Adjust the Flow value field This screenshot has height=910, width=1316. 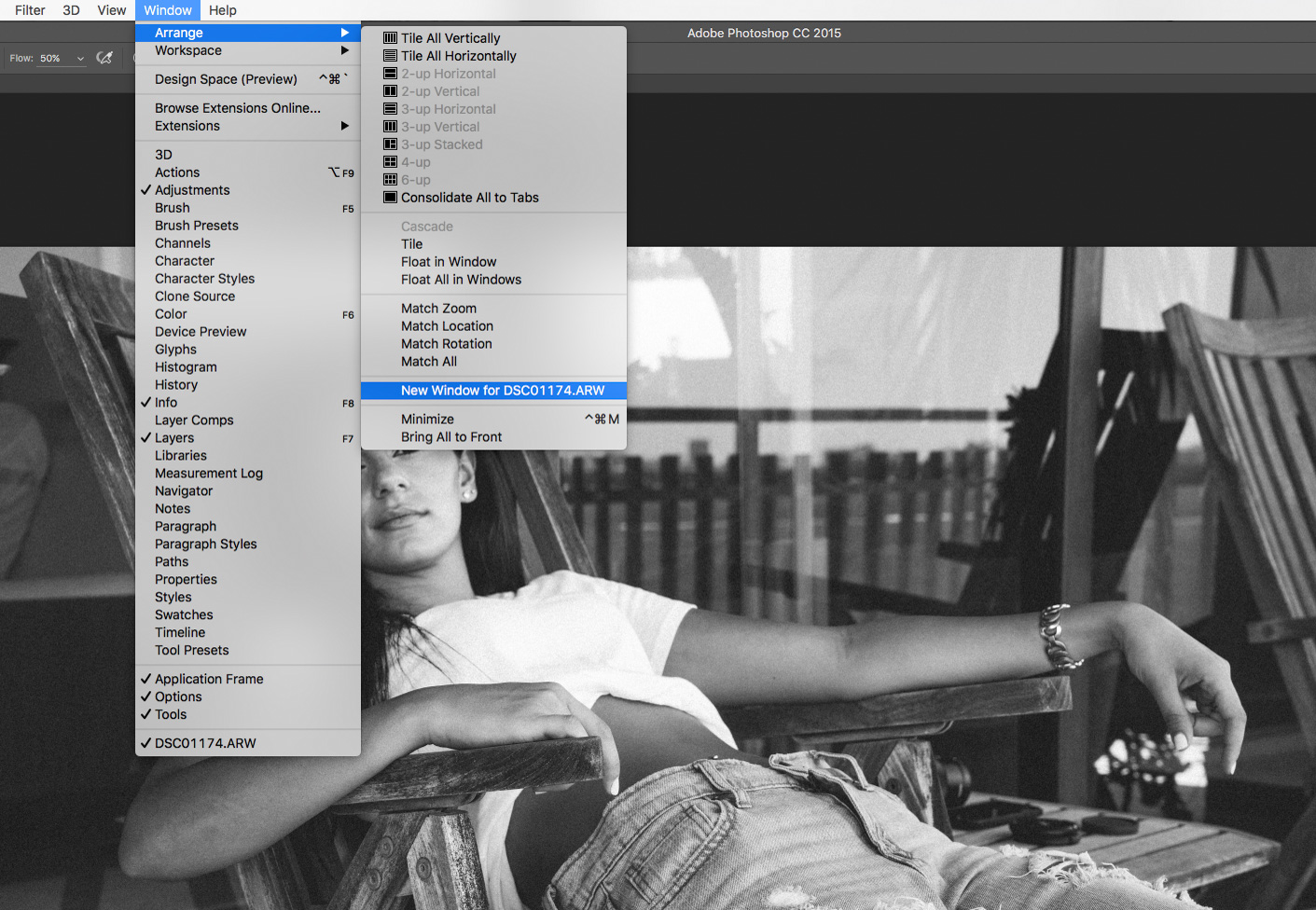tap(48, 57)
